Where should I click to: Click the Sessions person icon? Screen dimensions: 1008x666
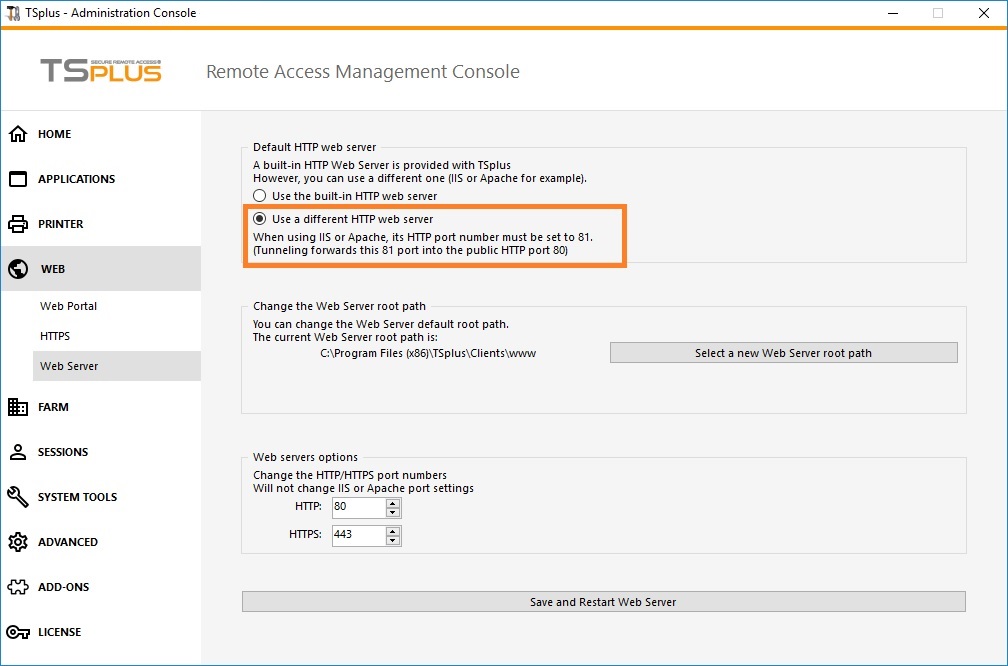click(18, 452)
